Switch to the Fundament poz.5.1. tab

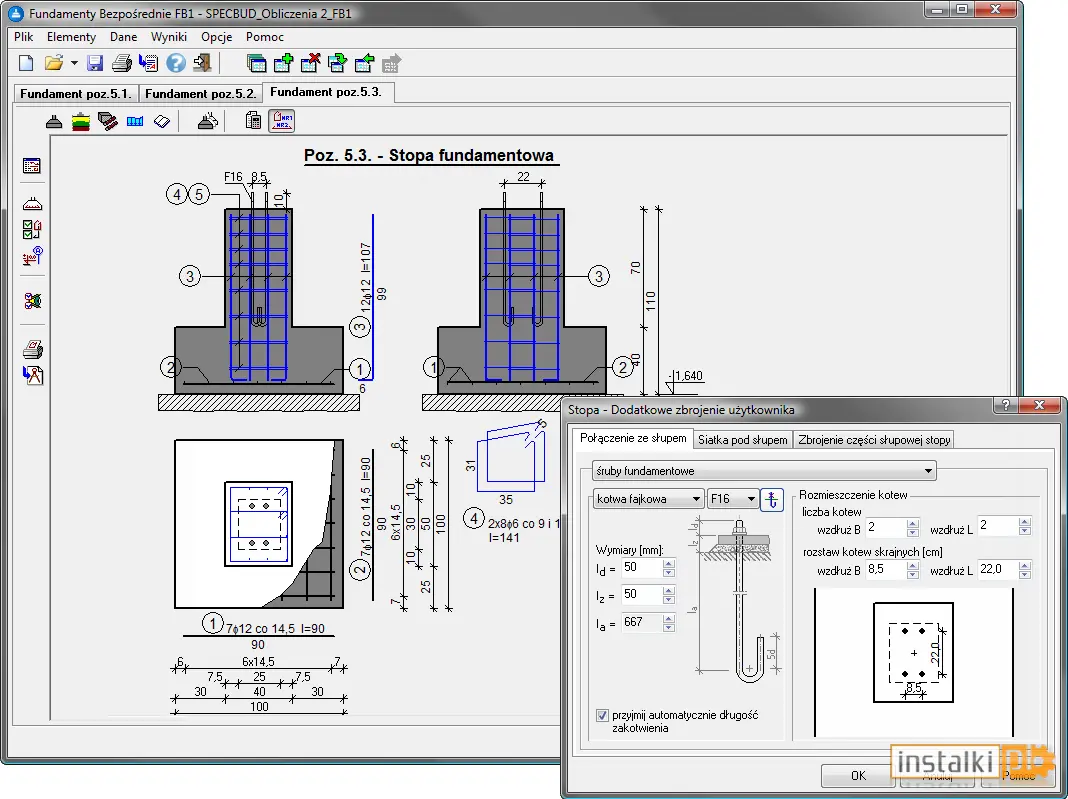point(76,93)
